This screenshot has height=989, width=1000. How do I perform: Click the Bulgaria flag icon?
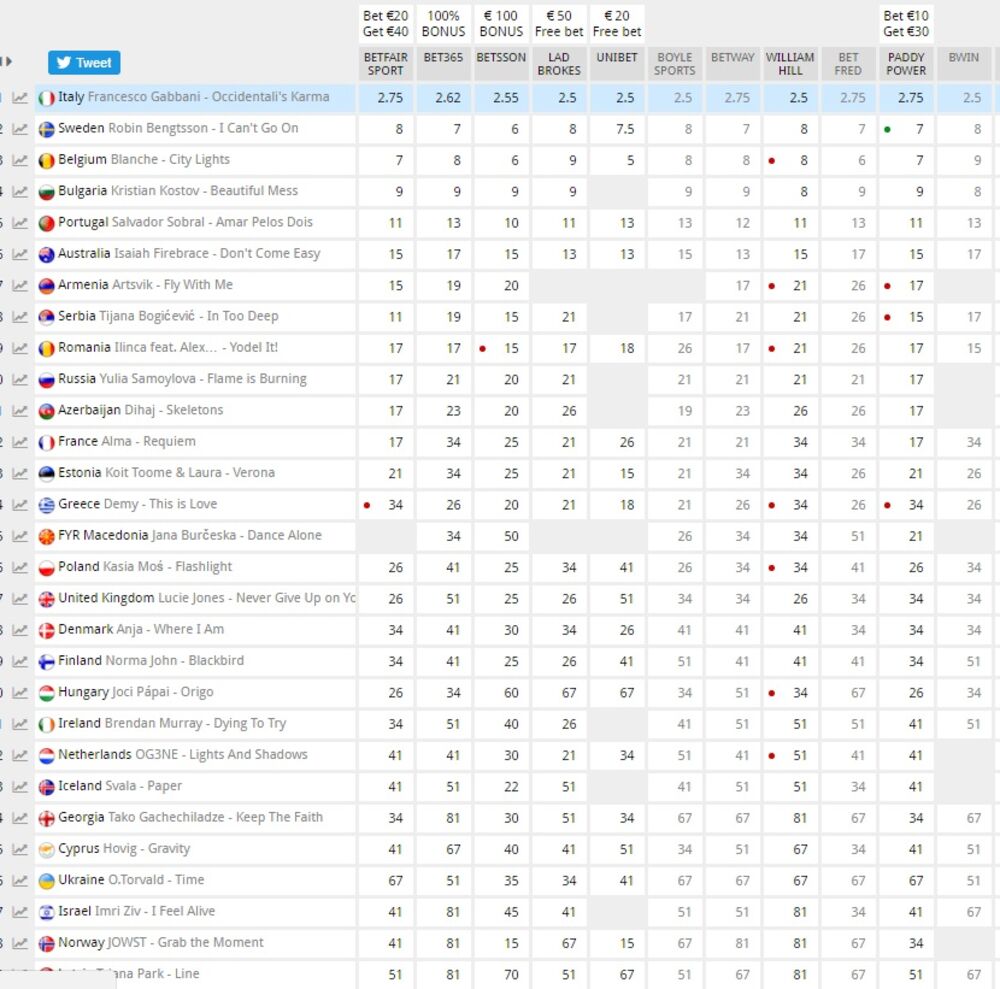(x=46, y=192)
